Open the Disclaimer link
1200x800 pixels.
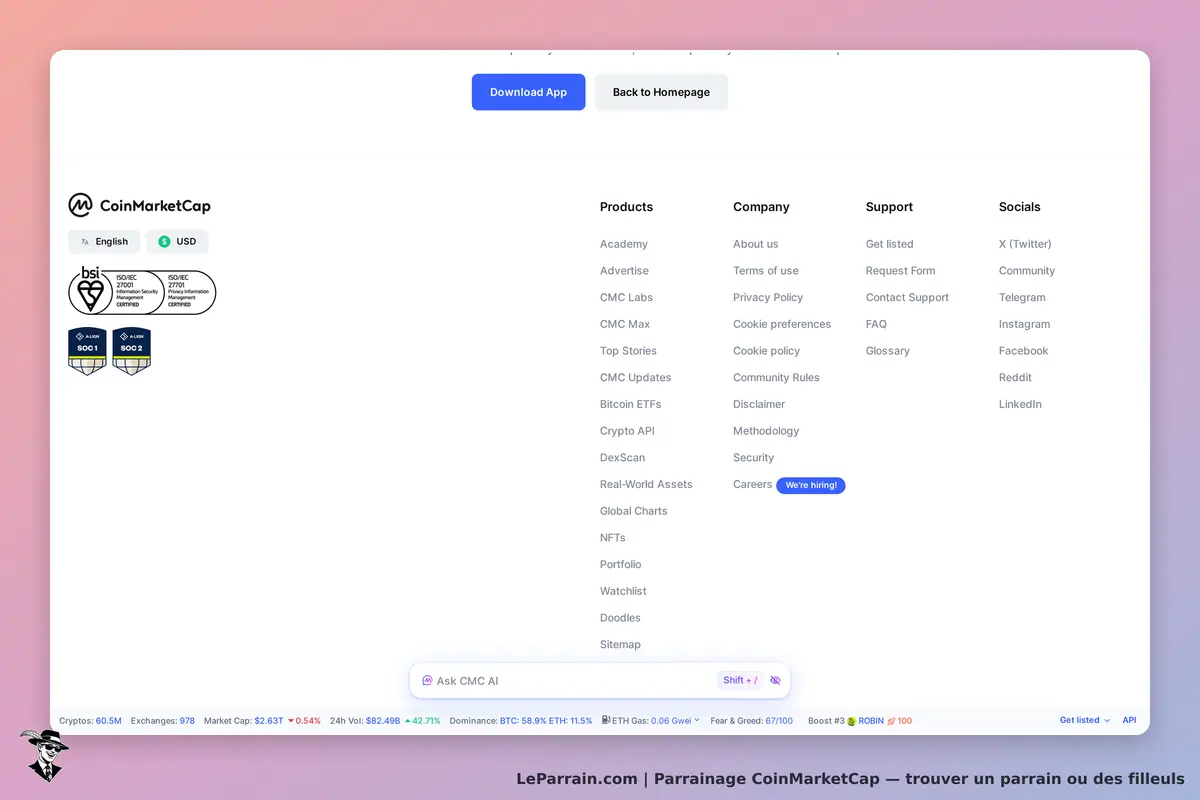[x=759, y=404]
